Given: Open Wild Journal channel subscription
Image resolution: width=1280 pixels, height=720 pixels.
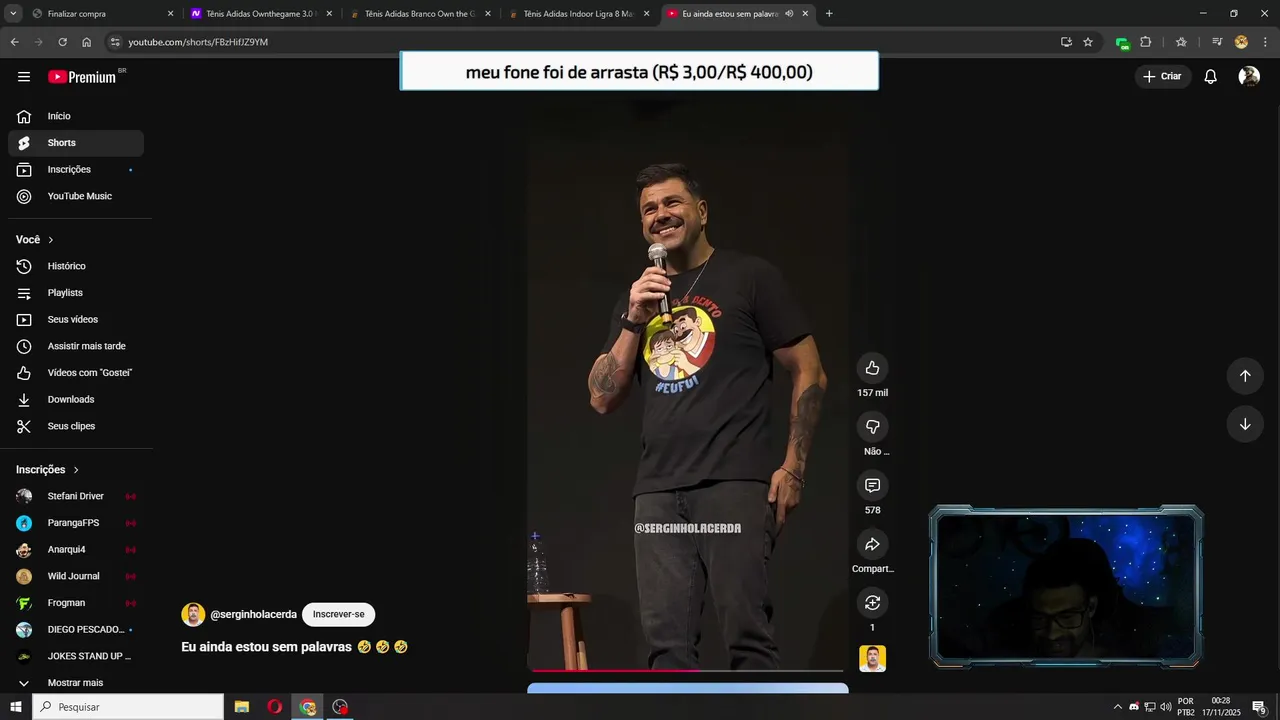Looking at the screenshot, I should point(76,576).
